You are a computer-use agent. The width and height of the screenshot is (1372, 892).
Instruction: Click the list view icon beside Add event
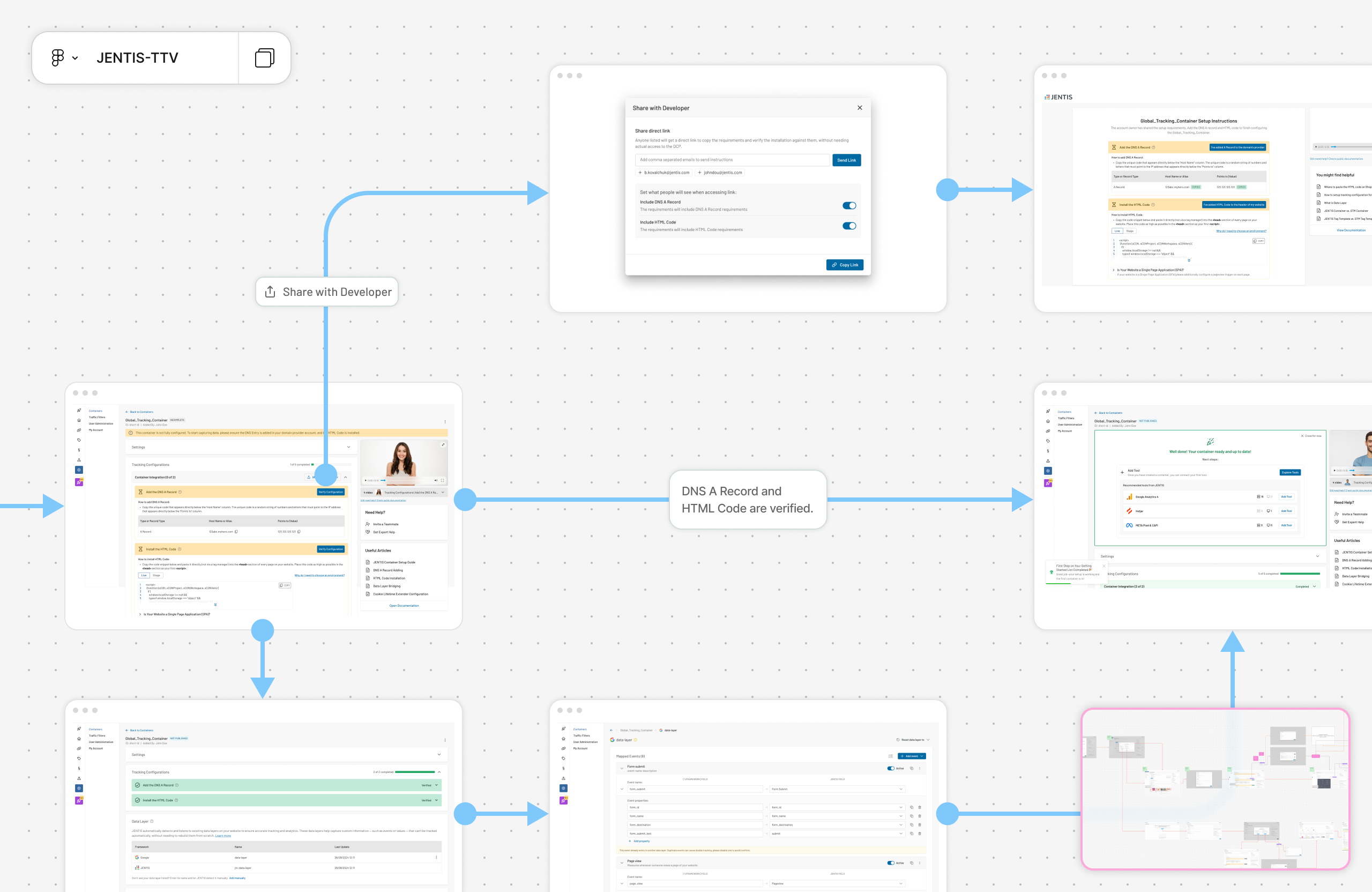890,756
